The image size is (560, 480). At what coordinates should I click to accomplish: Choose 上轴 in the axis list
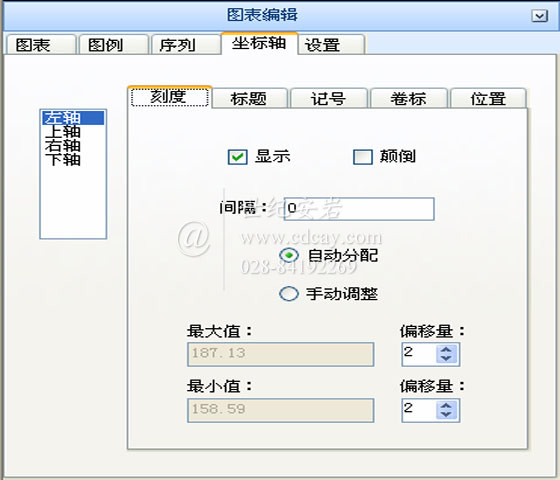pos(73,131)
